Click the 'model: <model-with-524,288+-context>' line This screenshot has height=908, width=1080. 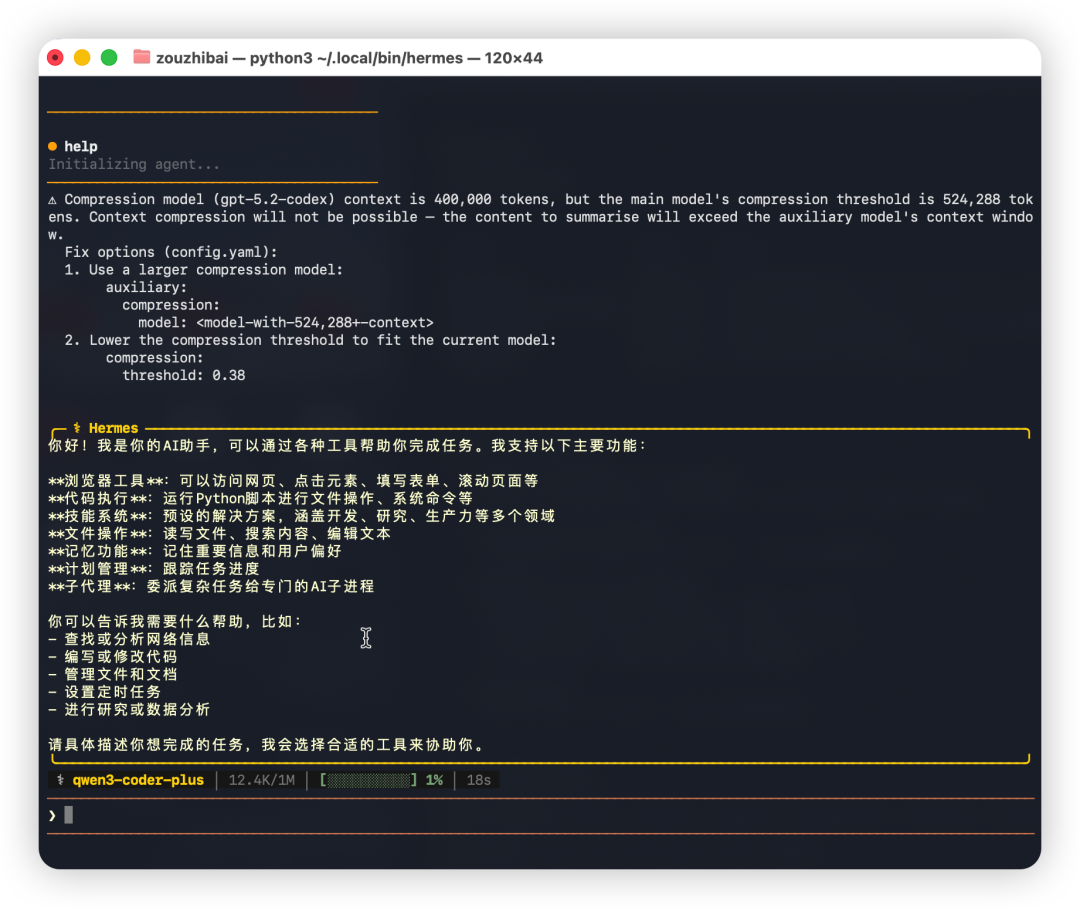pyautogui.click(x=286, y=322)
